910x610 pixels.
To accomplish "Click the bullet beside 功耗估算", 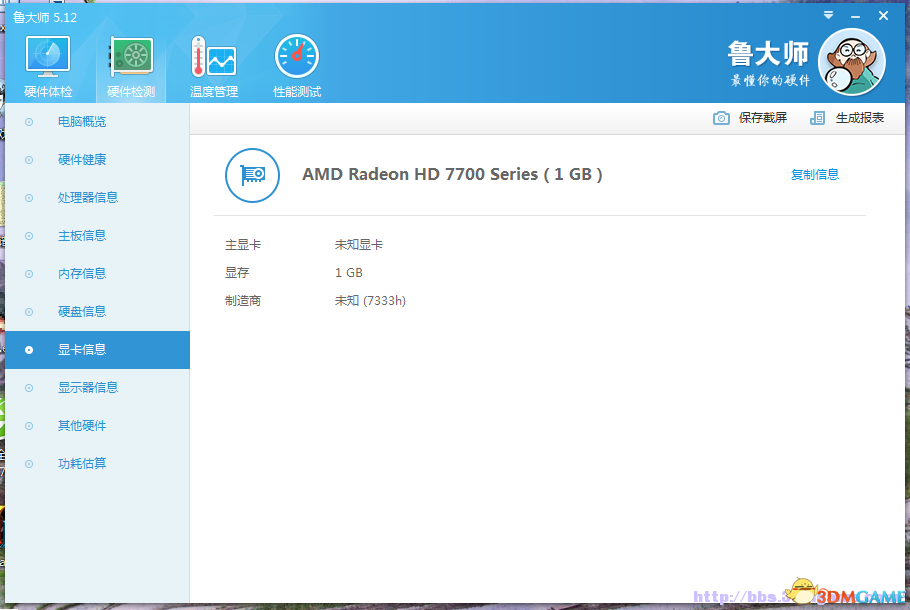I will [29, 464].
